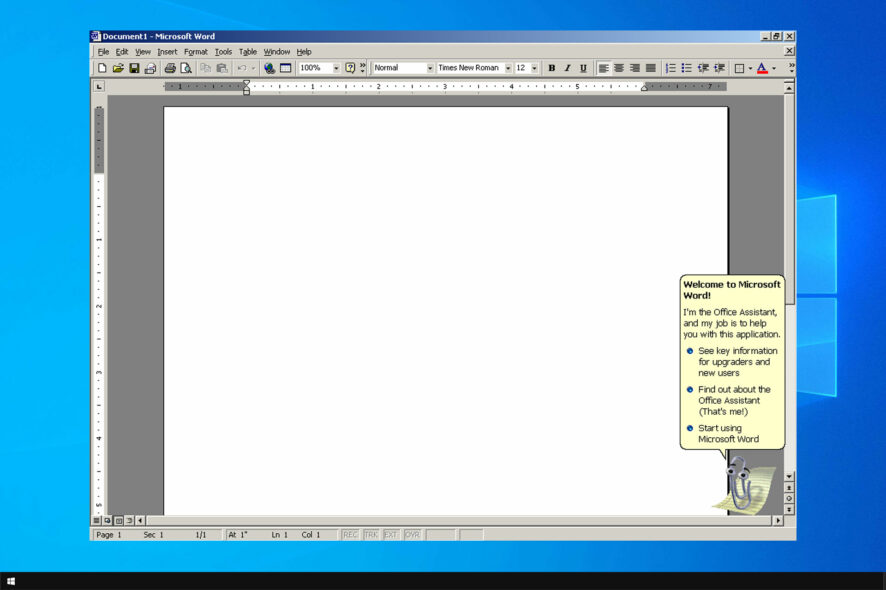Viewport: 886px width, 590px height.
Task: Click the Undo arrow icon
Action: coord(242,68)
